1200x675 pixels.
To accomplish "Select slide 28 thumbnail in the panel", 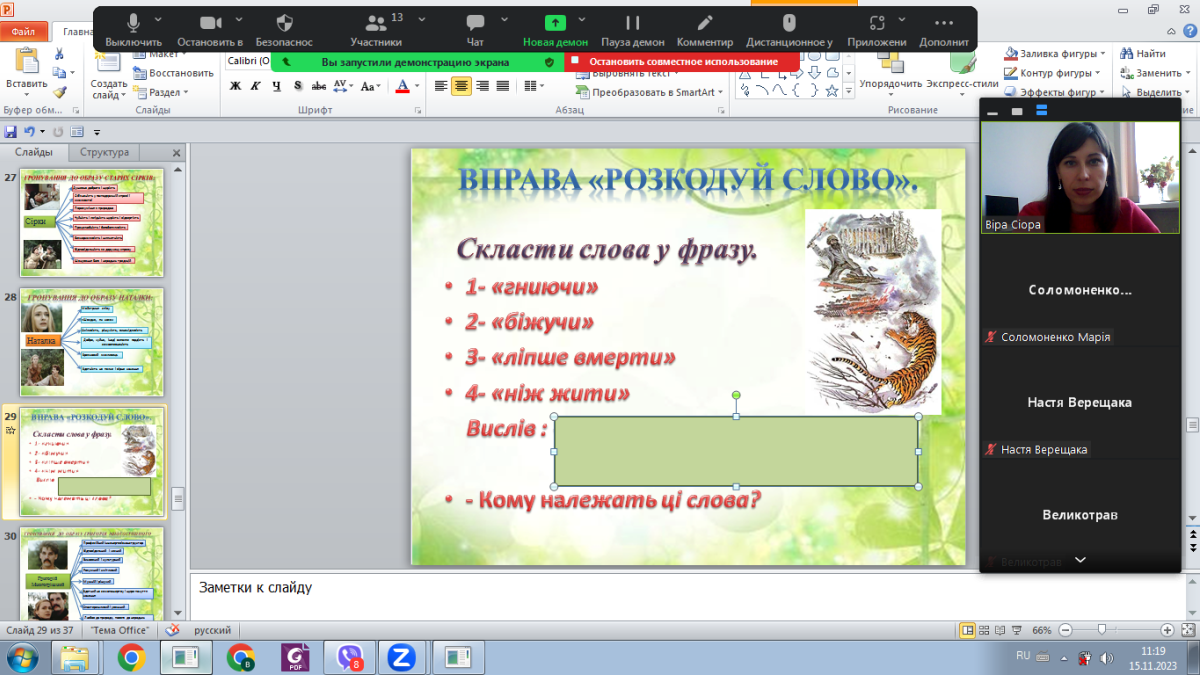I will tap(92, 341).
